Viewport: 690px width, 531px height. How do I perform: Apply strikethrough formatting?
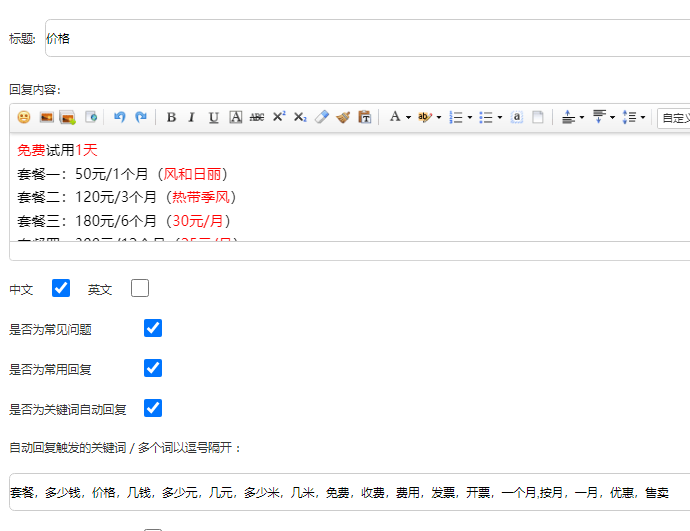(x=257, y=118)
